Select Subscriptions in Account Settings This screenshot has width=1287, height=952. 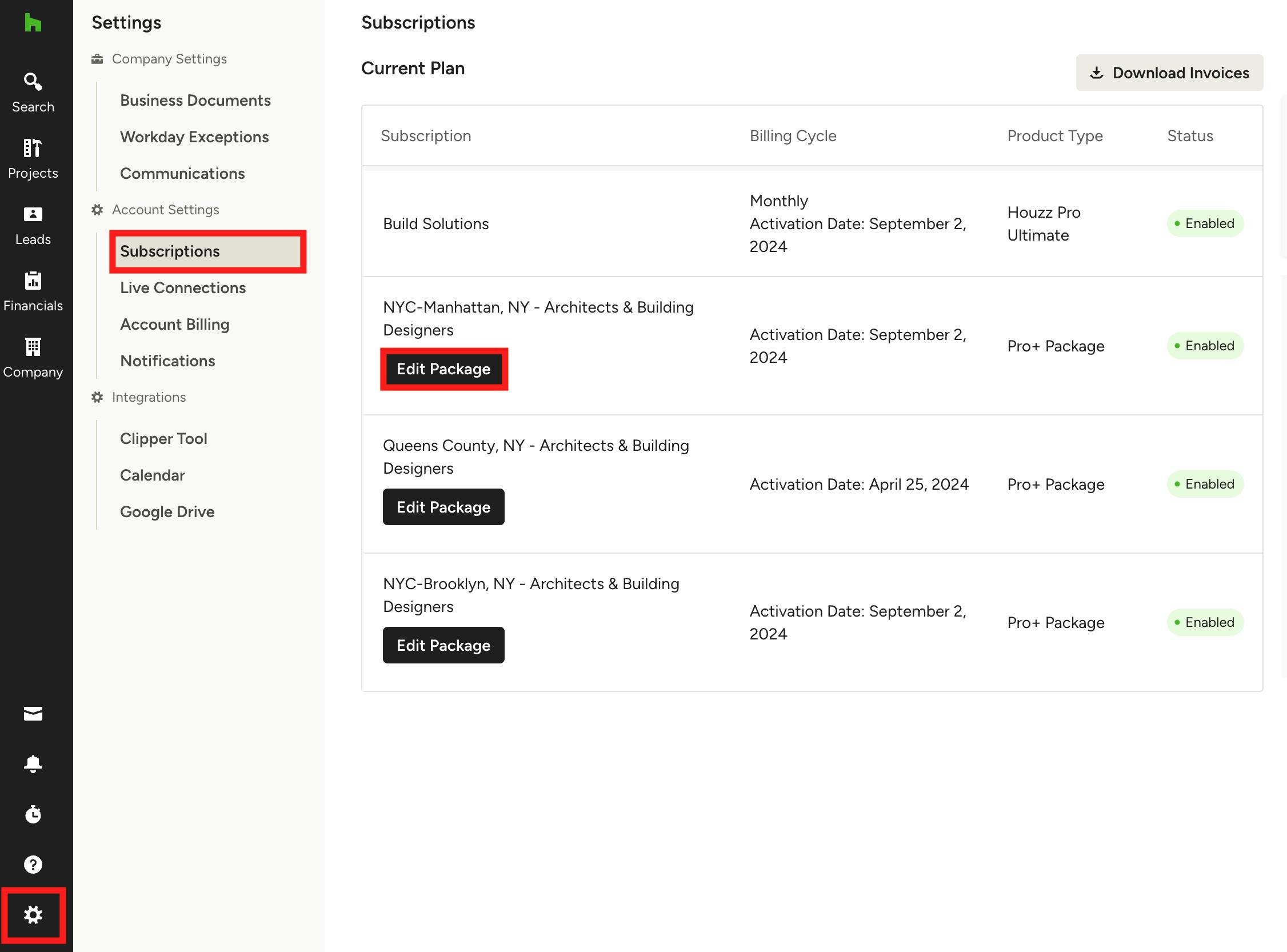tap(207, 251)
